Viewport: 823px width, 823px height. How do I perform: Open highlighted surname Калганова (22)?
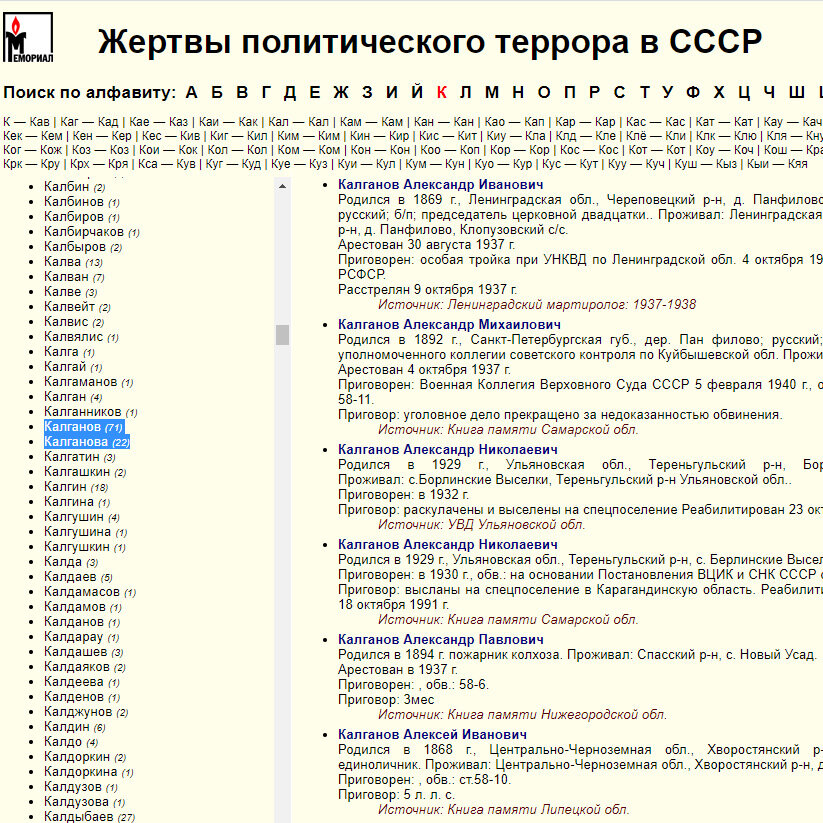(87, 442)
